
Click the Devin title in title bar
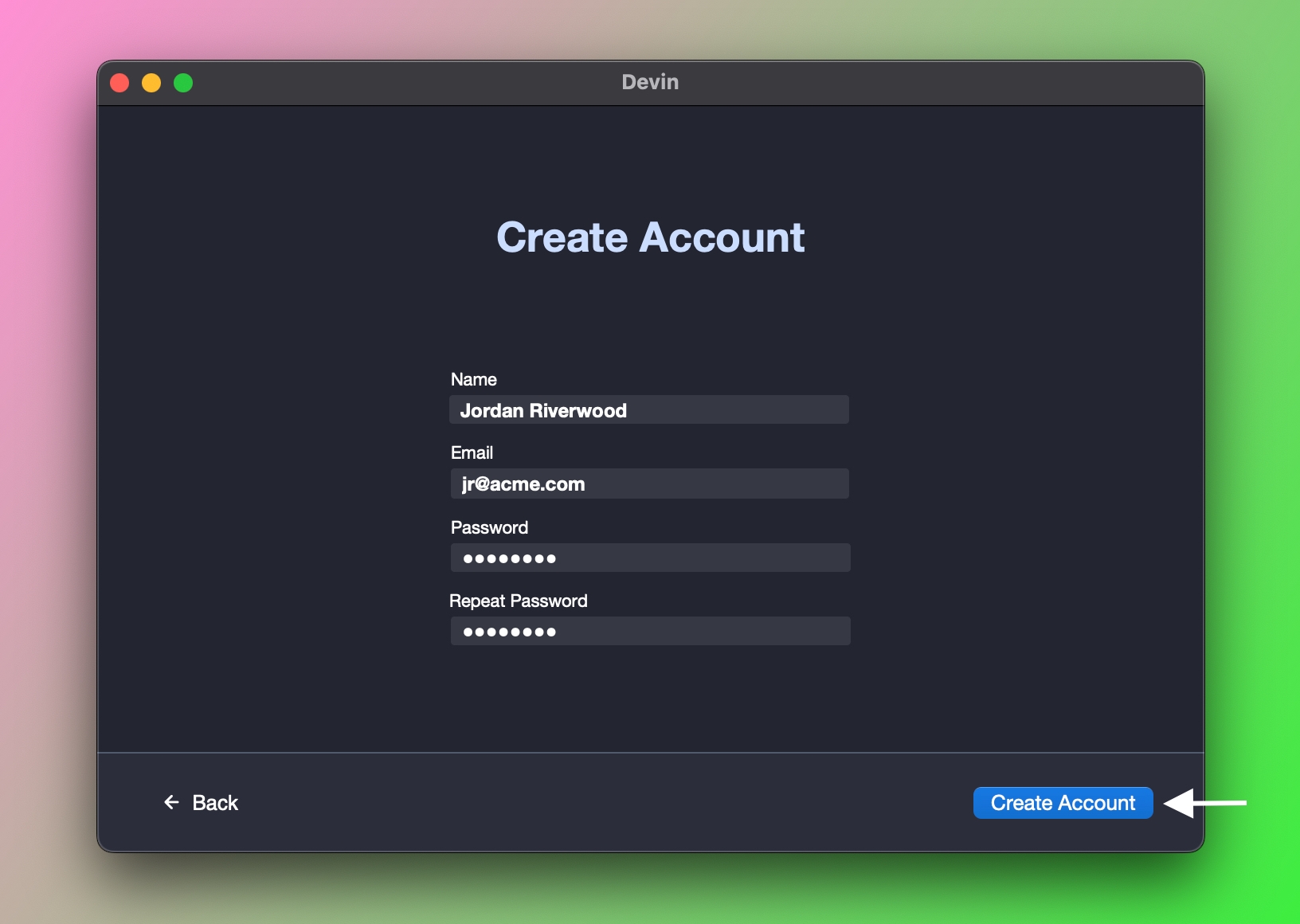coord(650,82)
